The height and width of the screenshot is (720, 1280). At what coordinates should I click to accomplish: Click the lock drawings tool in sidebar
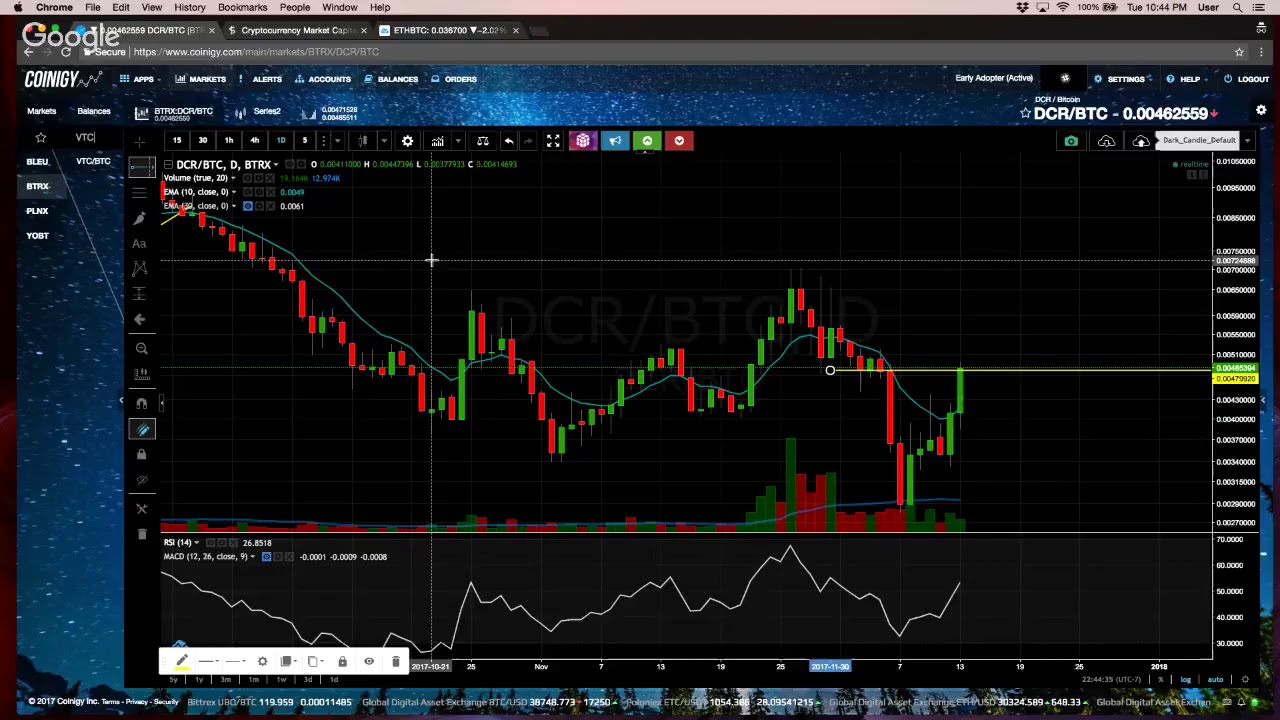pyautogui.click(x=141, y=454)
